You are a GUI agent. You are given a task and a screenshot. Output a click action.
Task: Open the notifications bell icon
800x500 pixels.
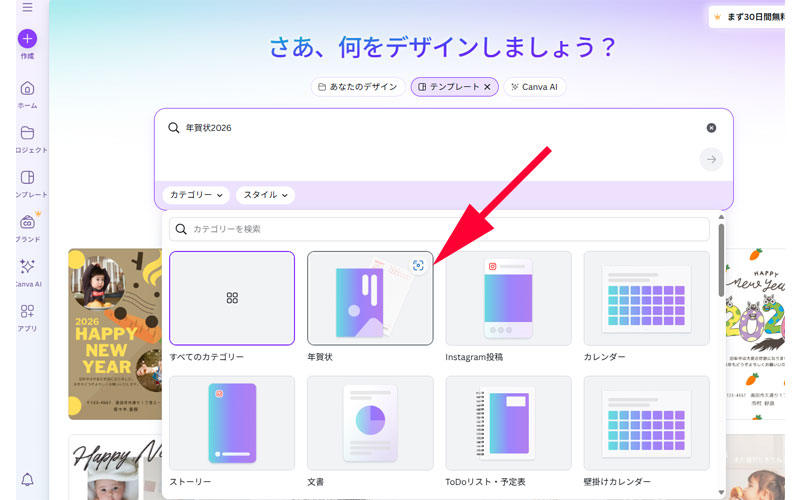27,480
